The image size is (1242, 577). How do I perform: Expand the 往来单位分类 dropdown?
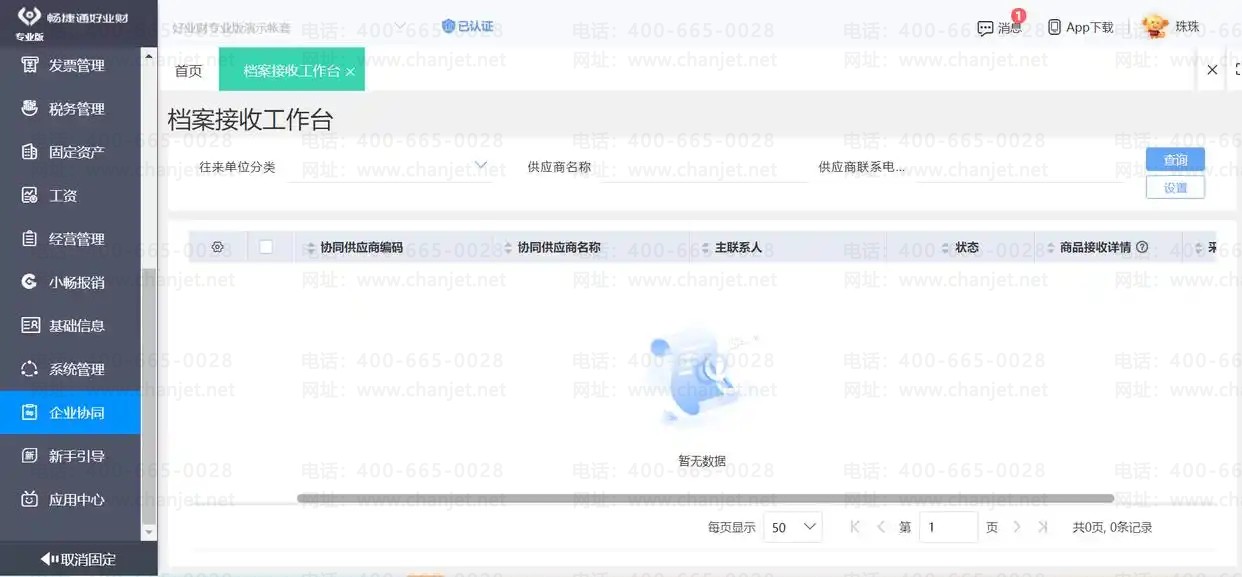[x=390, y=166]
